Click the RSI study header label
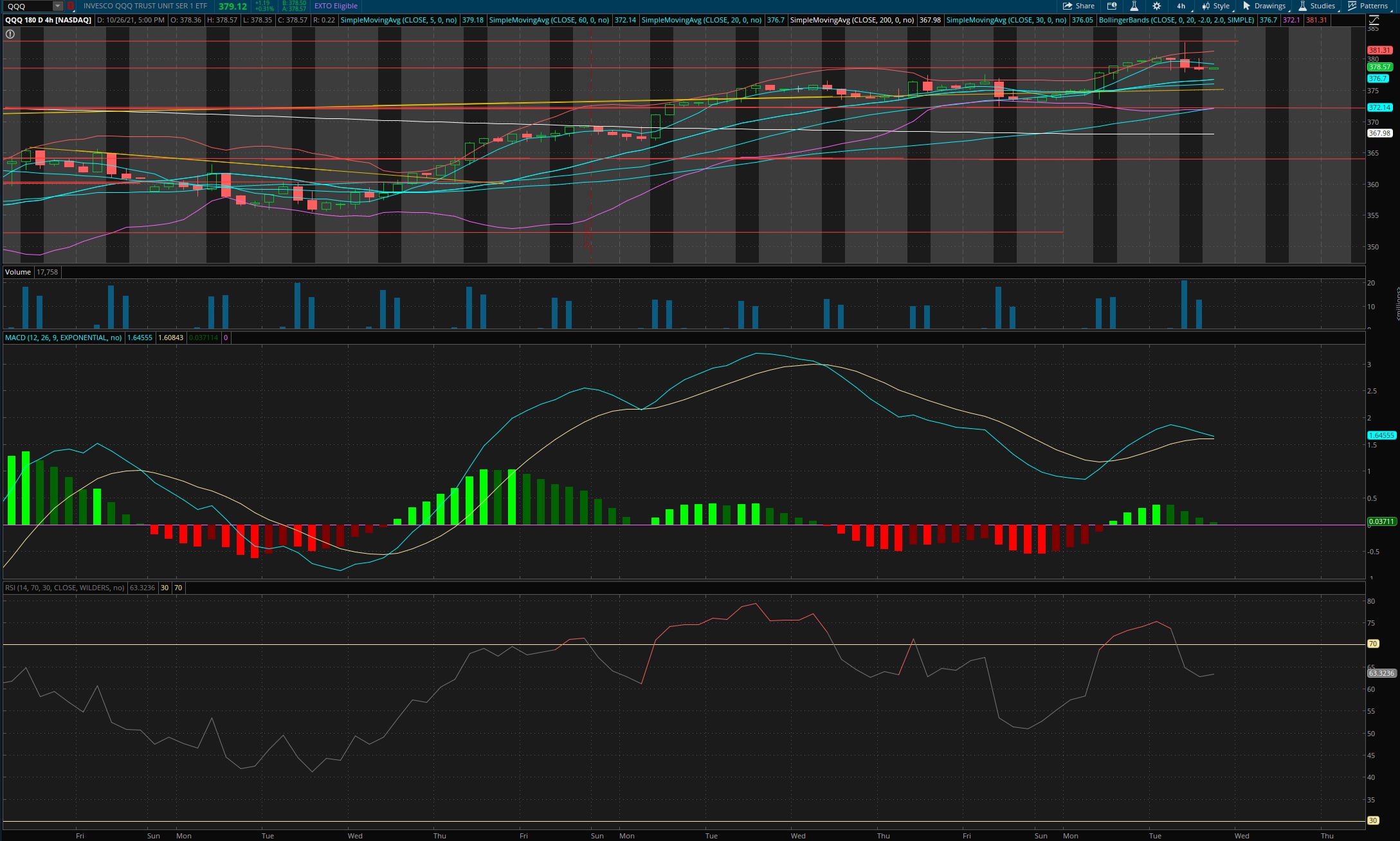The image size is (1400, 841). (x=64, y=588)
